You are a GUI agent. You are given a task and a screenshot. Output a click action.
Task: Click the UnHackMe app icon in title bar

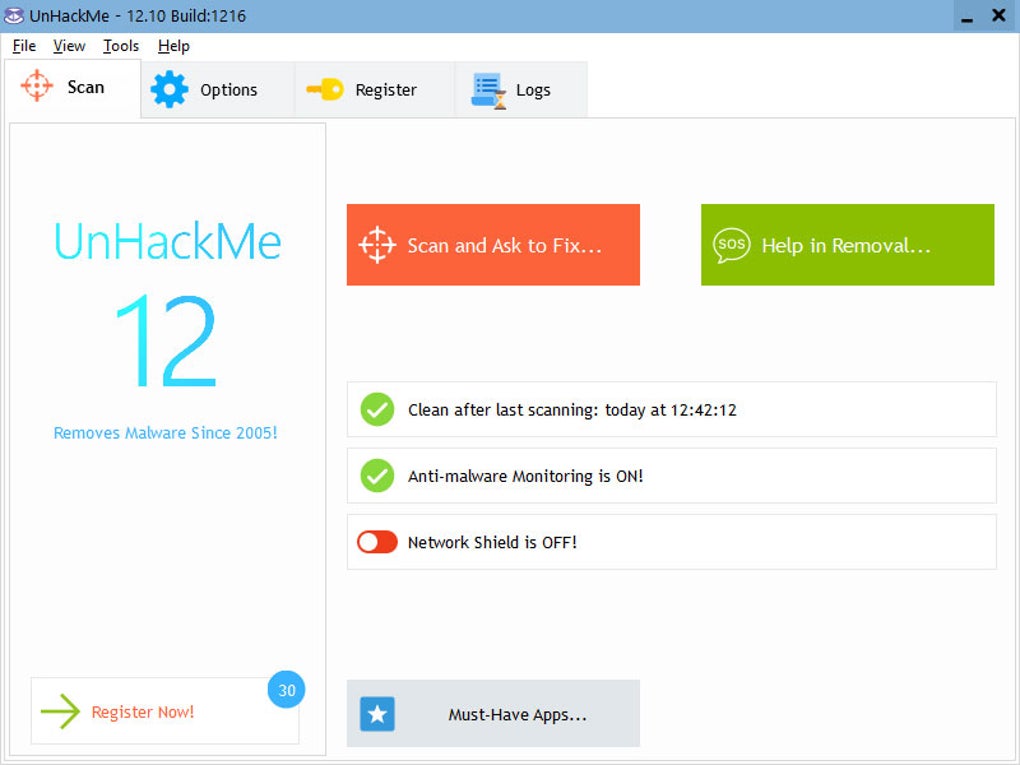point(14,15)
